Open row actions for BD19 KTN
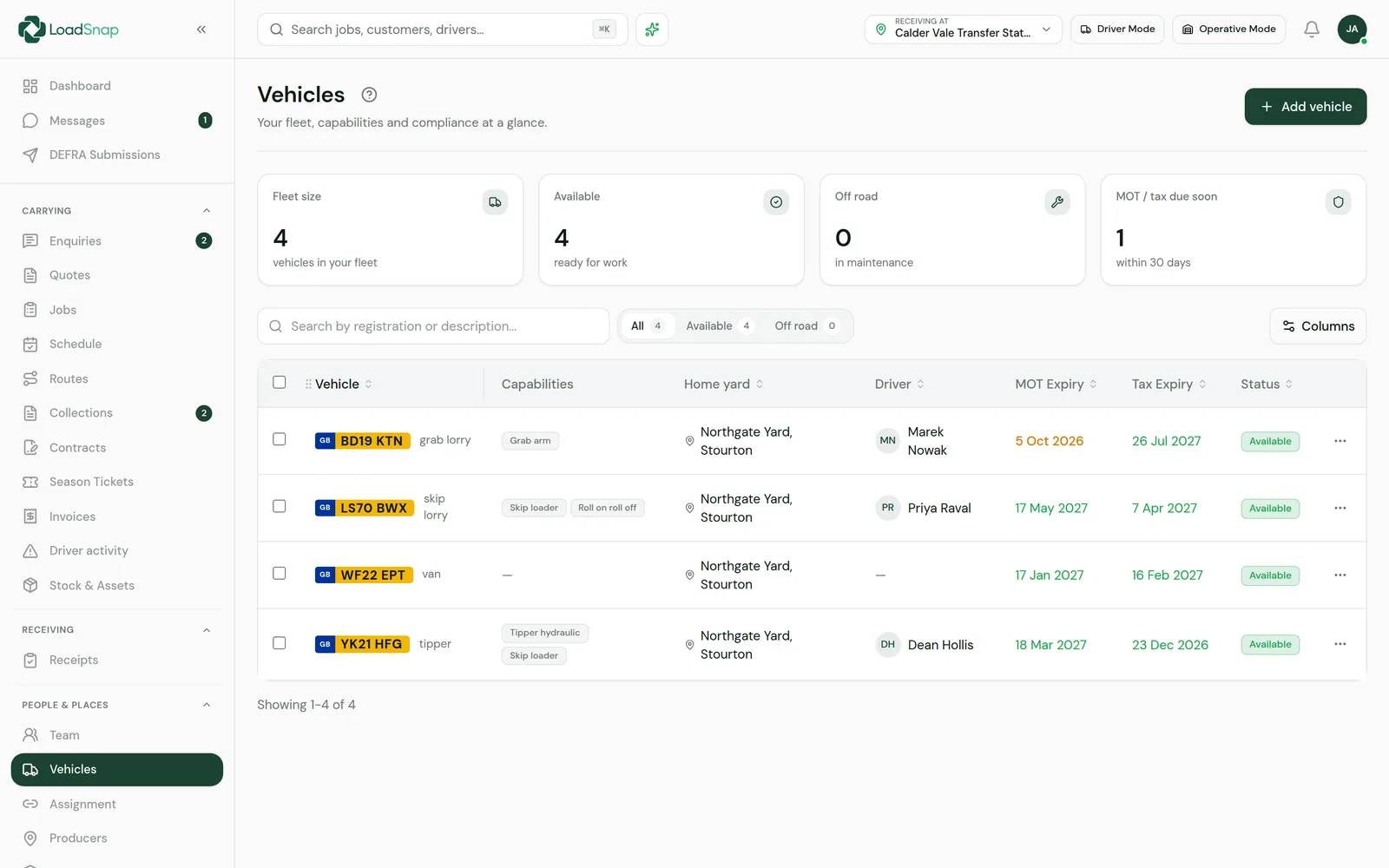The image size is (1389, 868). (x=1340, y=441)
